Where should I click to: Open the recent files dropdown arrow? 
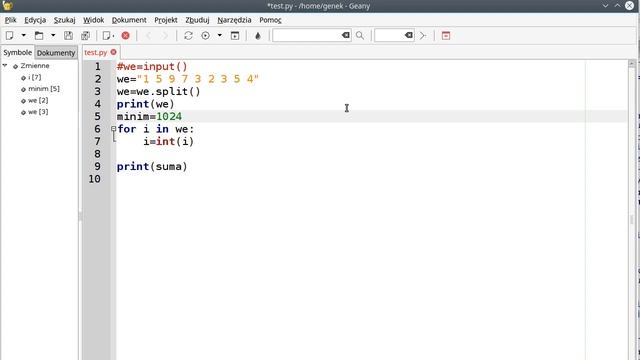click(x=53, y=36)
